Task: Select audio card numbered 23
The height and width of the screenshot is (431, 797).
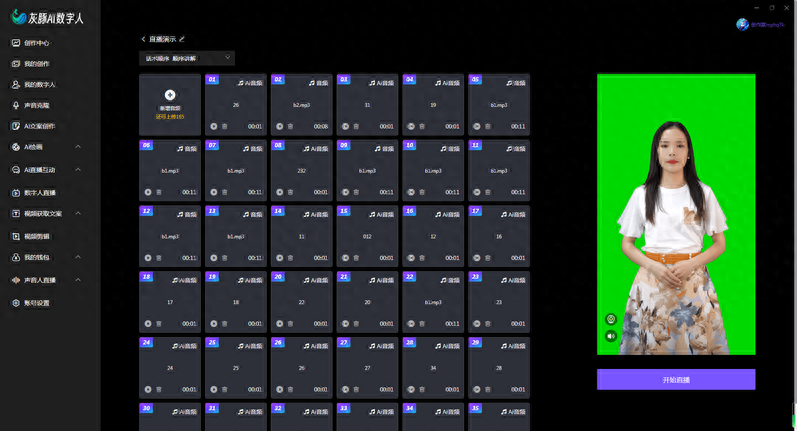Action: 499,302
